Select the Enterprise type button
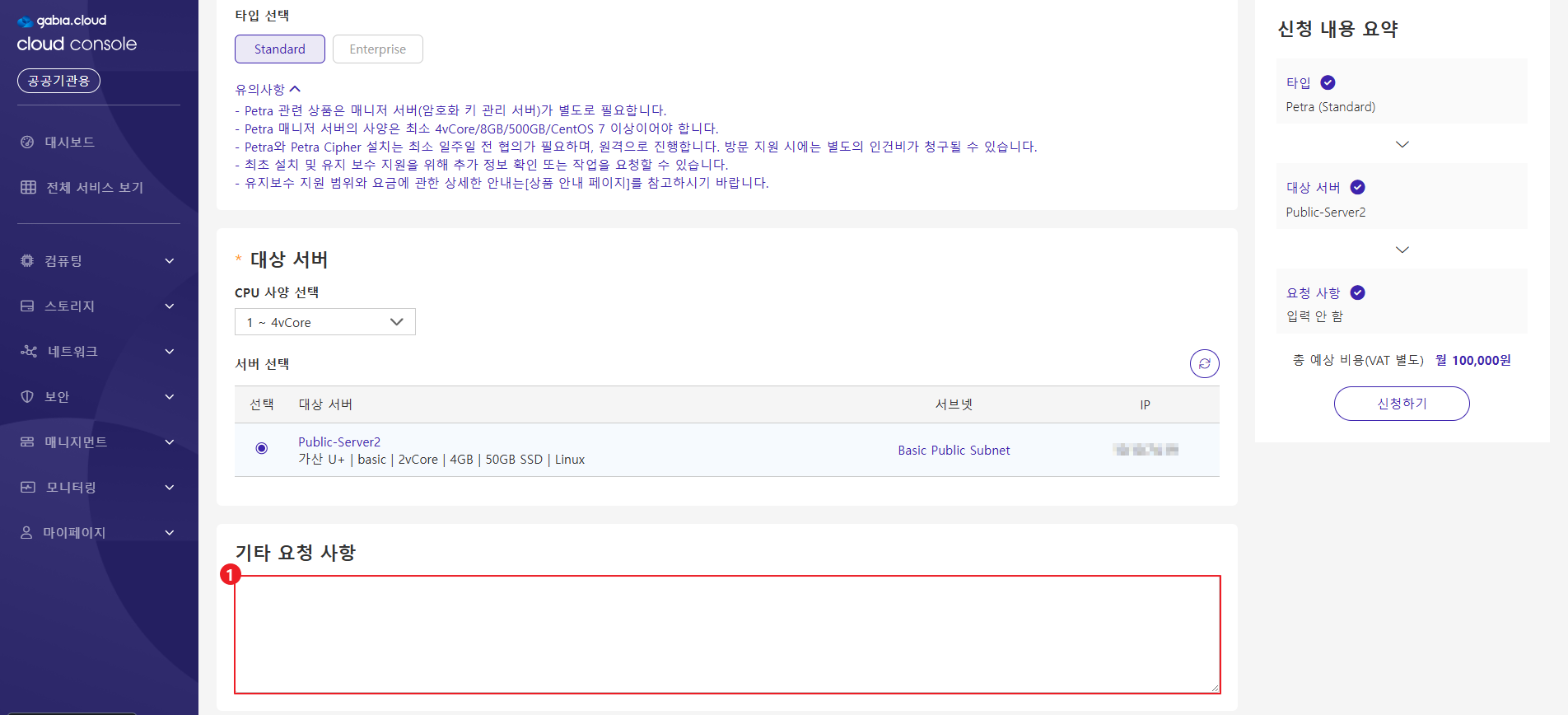The width and height of the screenshot is (1568, 715). (x=378, y=49)
